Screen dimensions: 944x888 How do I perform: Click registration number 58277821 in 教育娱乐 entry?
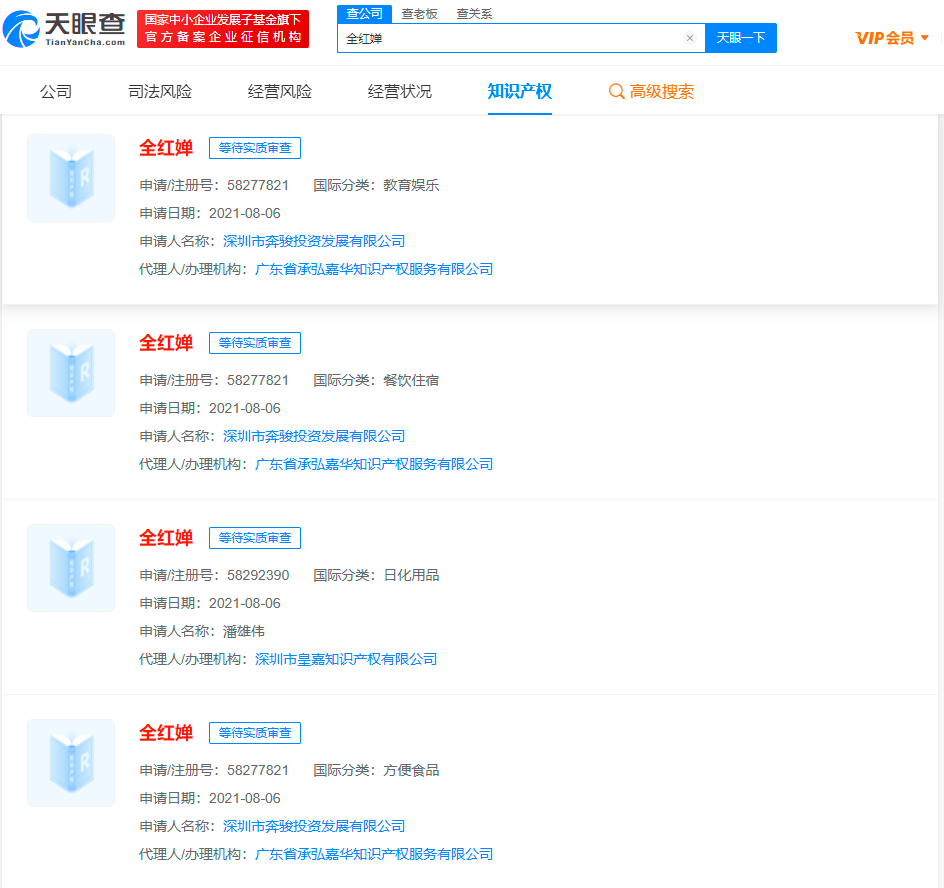click(x=258, y=185)
